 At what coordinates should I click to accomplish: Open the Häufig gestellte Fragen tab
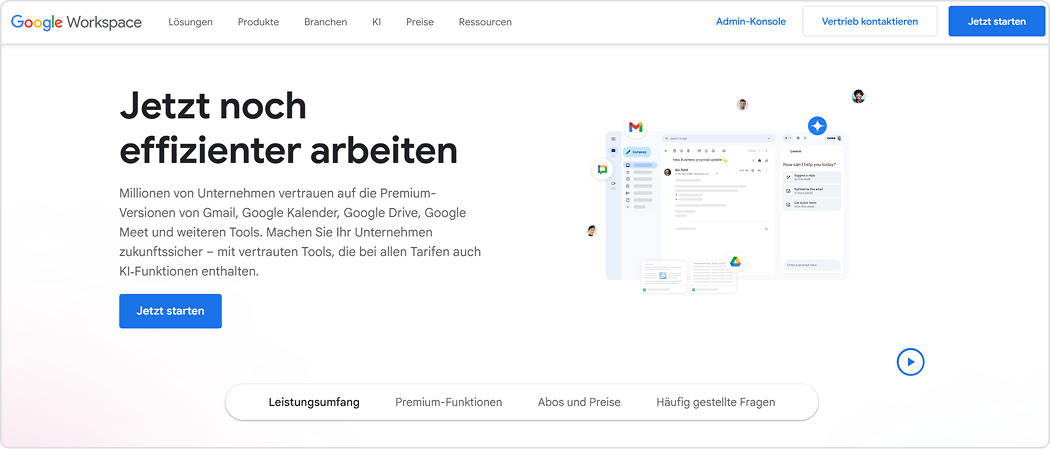point(716,402)
